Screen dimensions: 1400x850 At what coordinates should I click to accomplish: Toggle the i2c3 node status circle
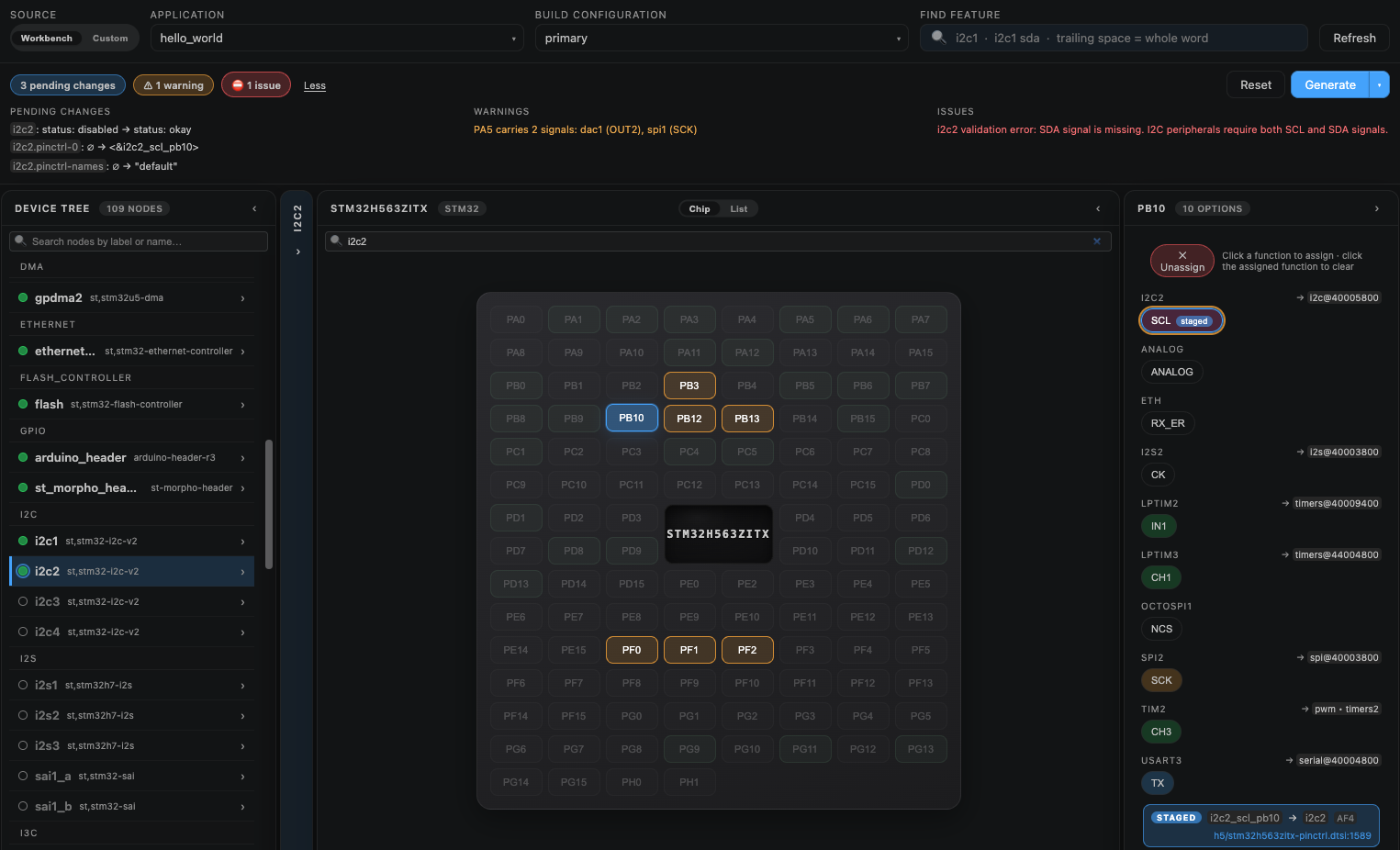pos(23,601)
